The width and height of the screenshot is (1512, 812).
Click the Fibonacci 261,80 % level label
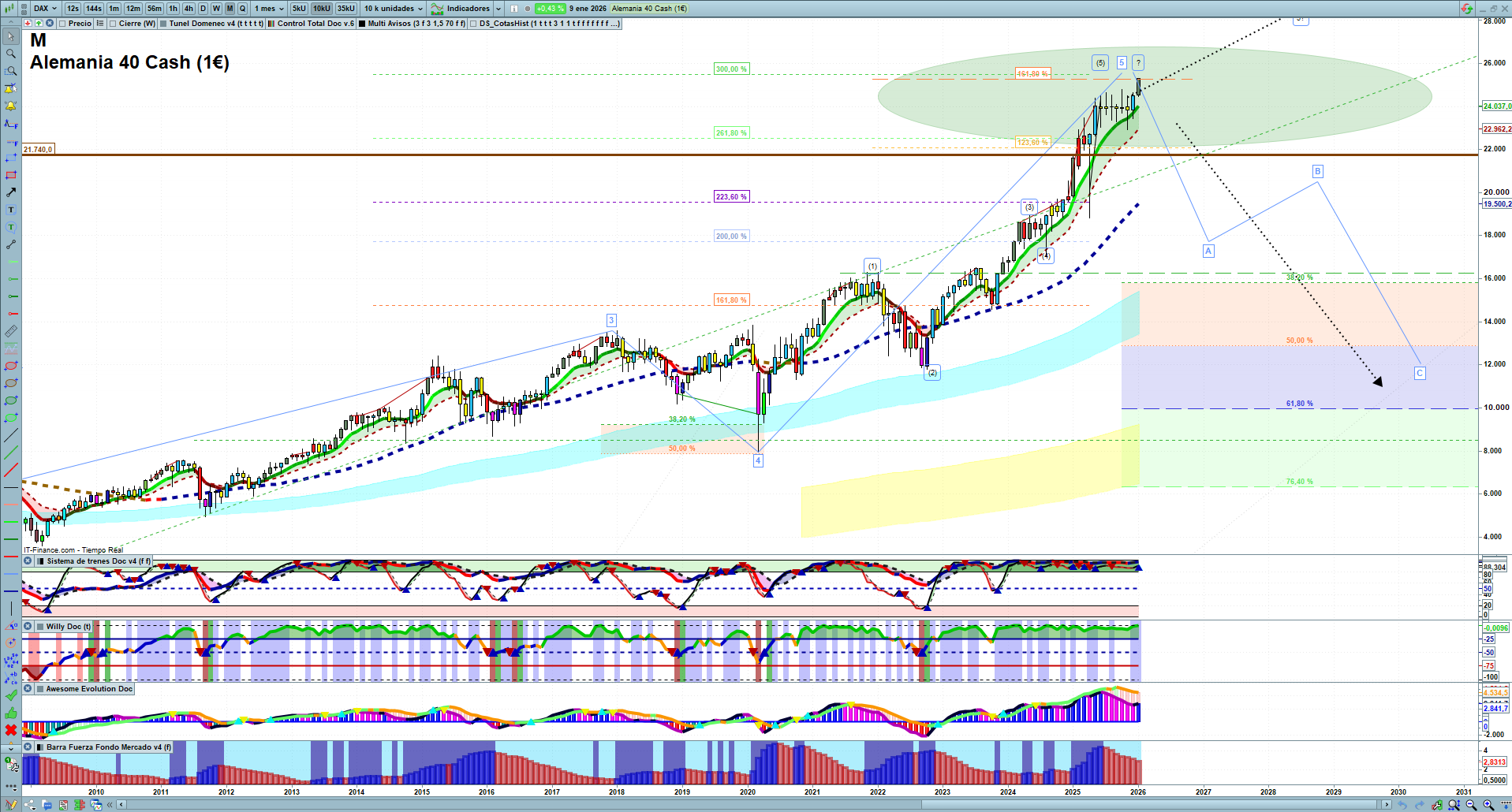[731, 133]
